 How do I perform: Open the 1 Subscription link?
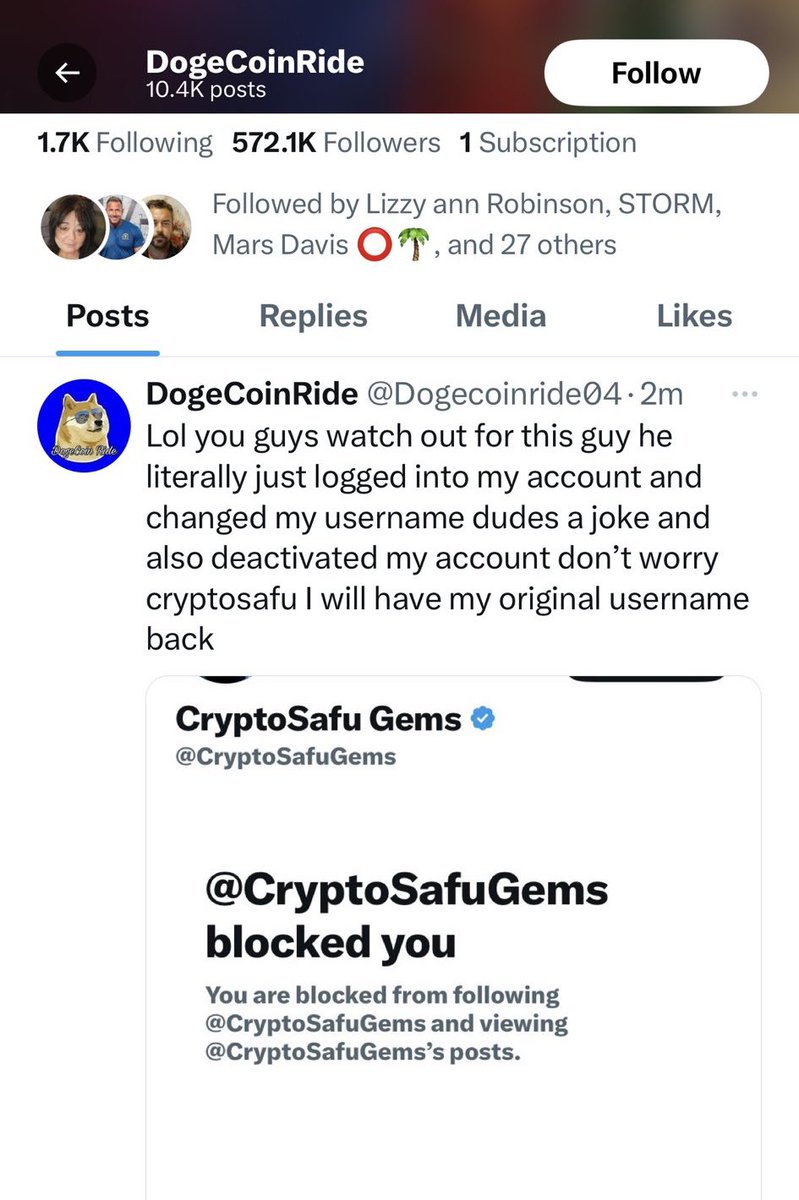(548, 143)
